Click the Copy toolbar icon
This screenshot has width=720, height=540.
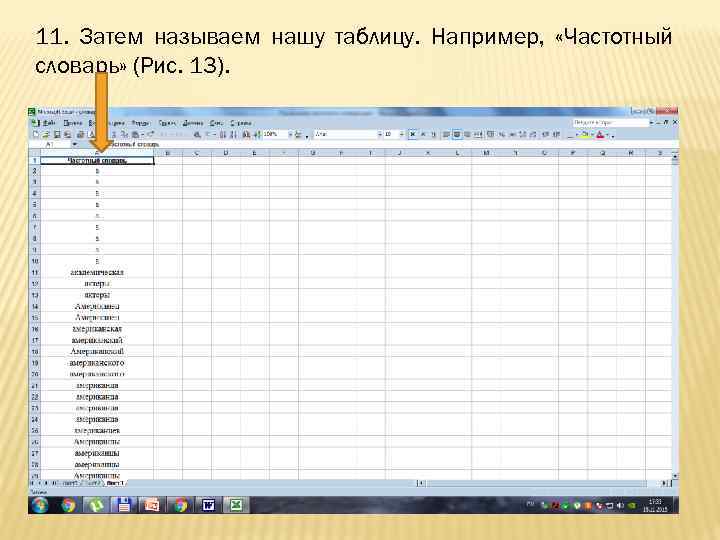click(x=124, y=134)
